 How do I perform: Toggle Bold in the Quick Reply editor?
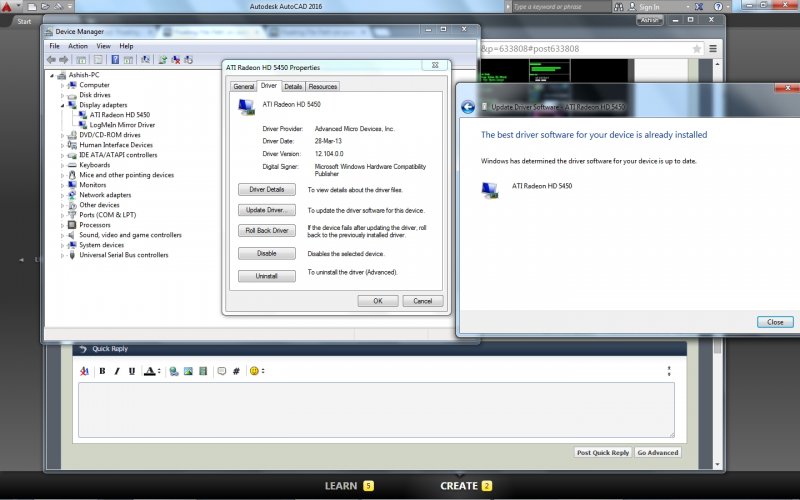102,371
